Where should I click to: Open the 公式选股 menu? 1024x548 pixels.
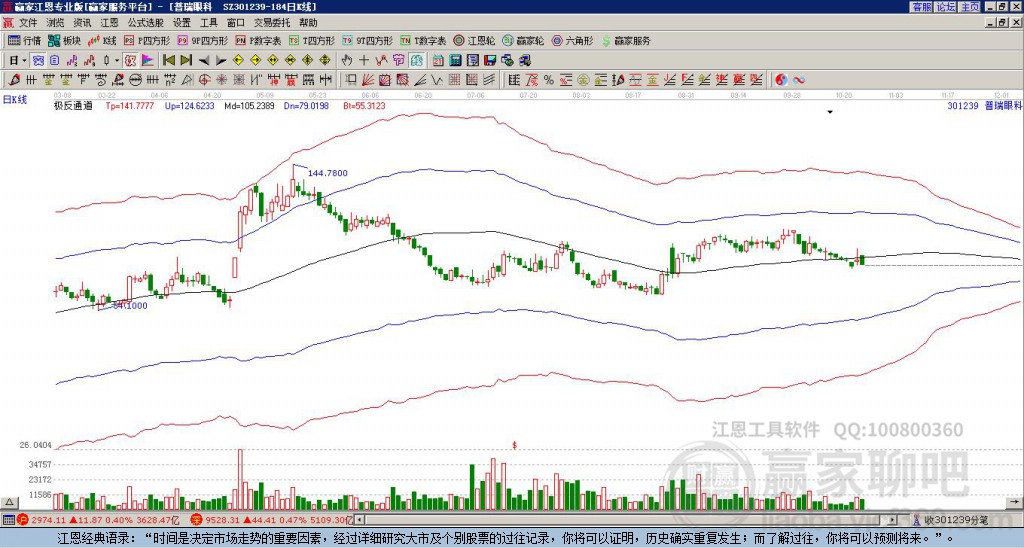[145, 23]
